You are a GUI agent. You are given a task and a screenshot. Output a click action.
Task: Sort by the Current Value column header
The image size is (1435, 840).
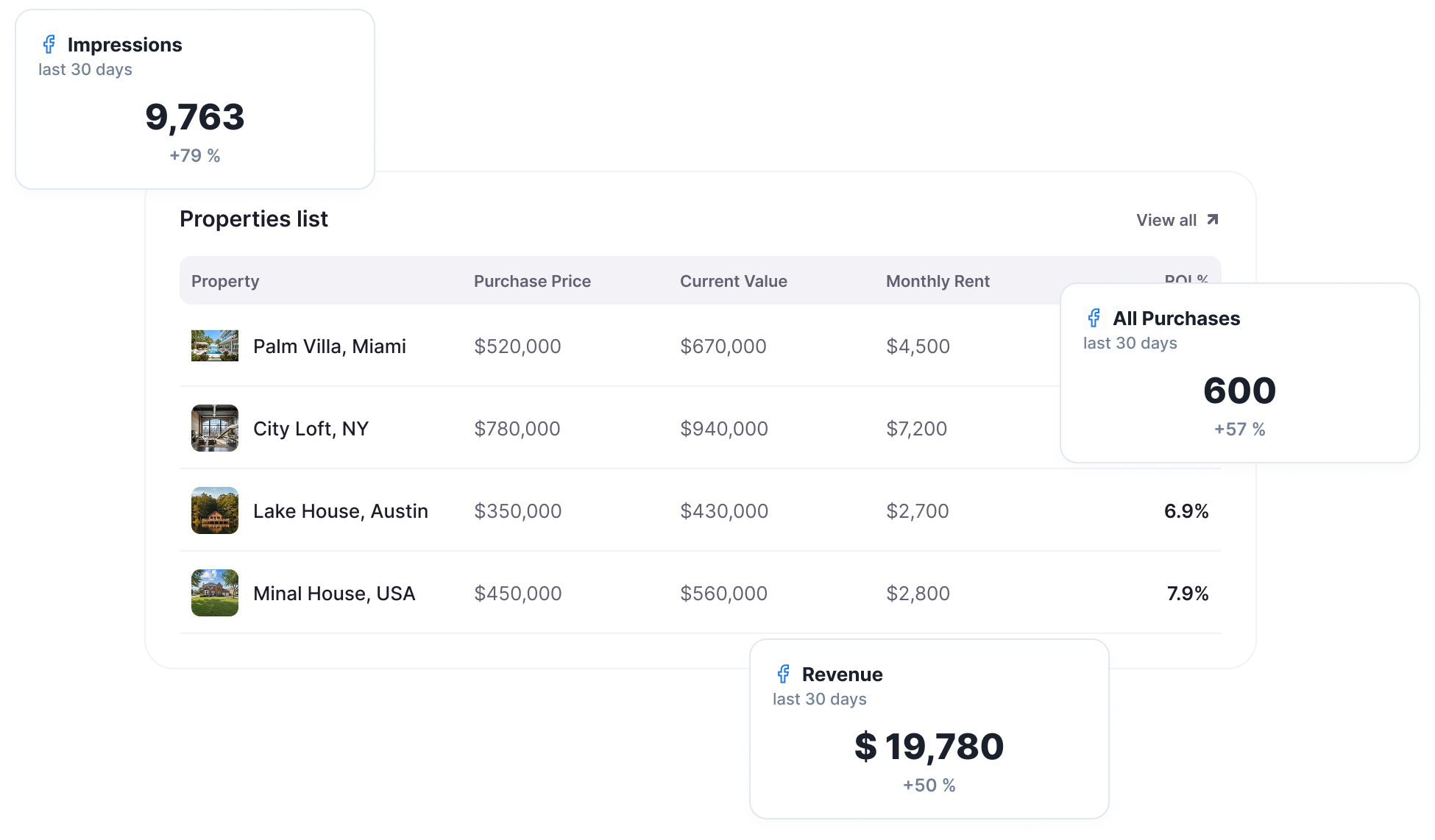[x=734, y=281]
